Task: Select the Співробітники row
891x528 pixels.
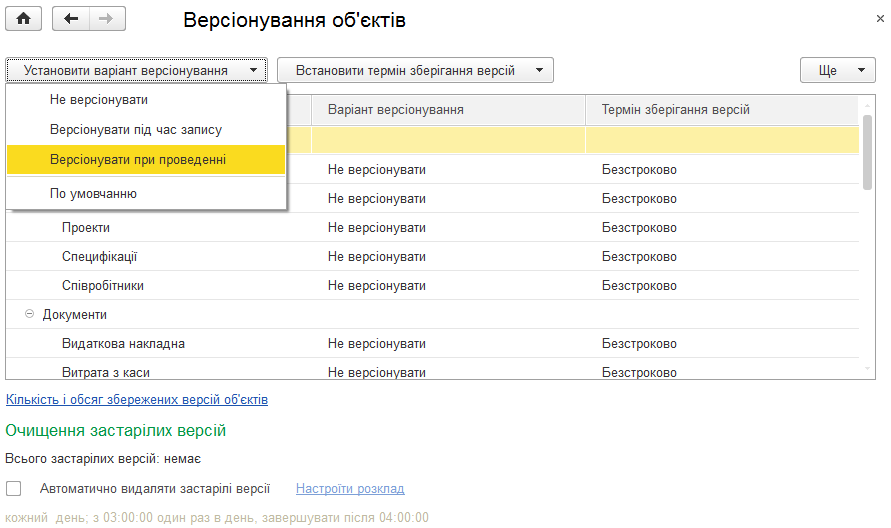Action: [432, 285]
